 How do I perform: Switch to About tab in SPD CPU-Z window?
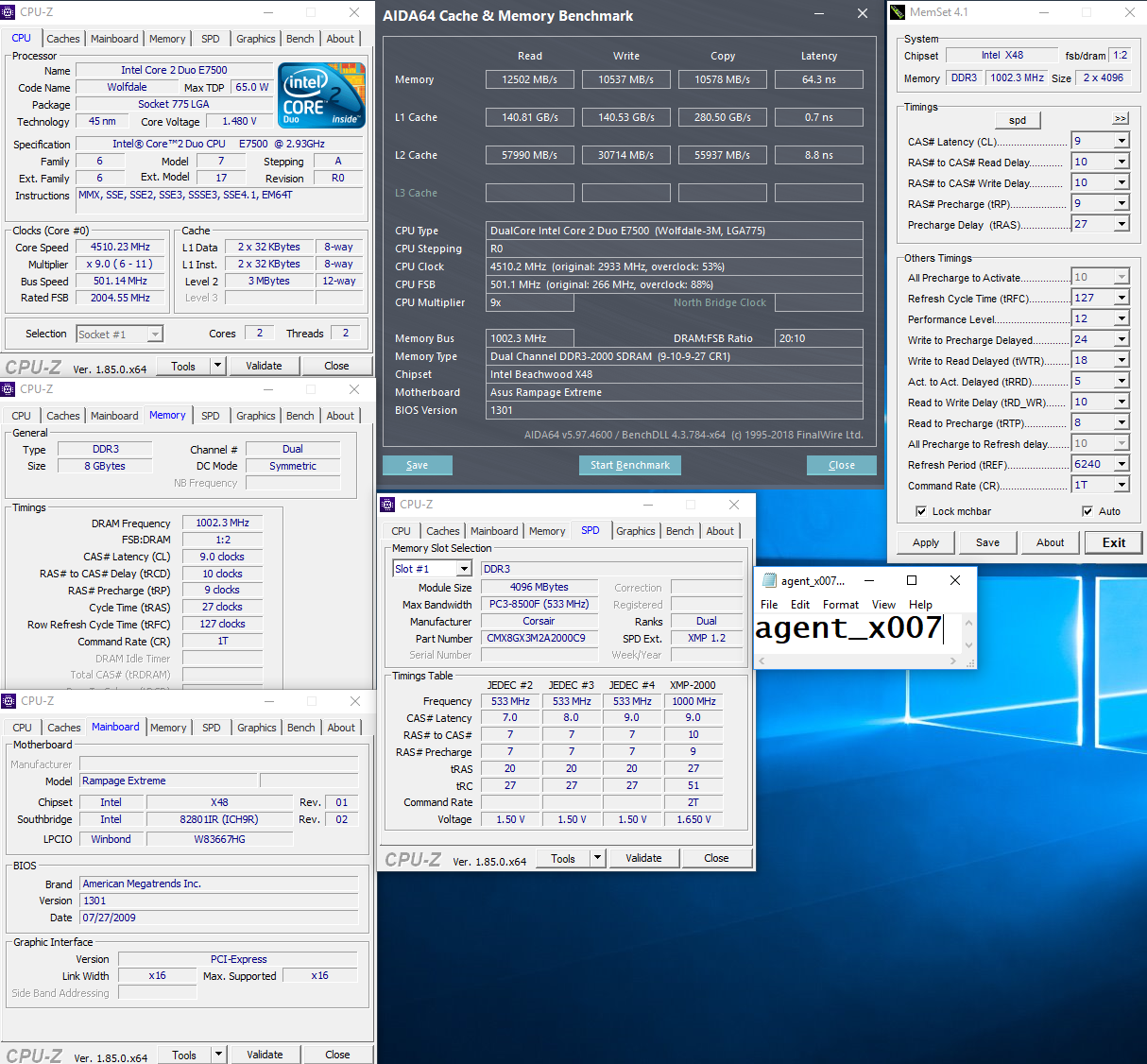[720, 531]
